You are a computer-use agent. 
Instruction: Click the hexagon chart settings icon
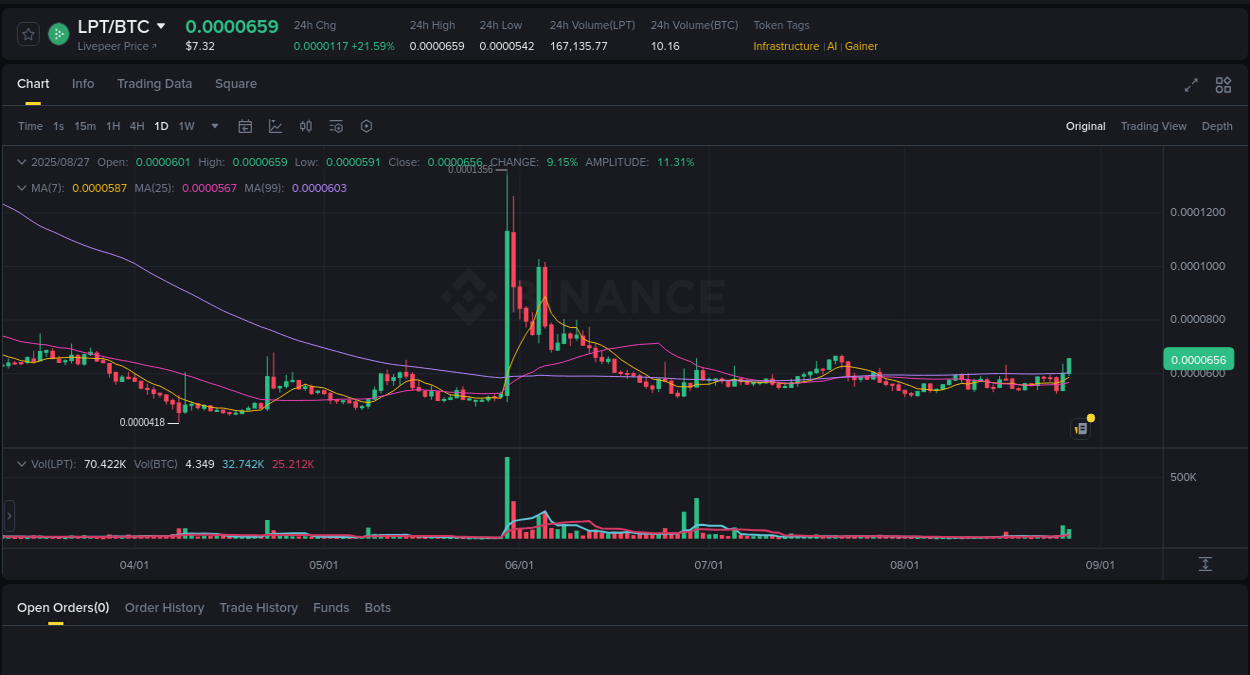click(366, 126)
